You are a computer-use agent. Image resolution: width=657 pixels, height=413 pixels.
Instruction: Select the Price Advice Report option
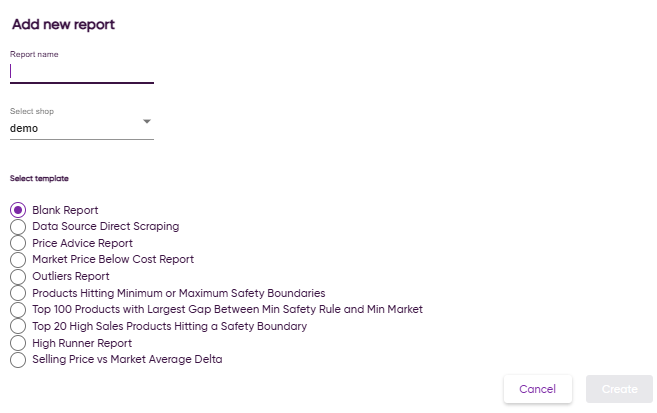point(18,243)
